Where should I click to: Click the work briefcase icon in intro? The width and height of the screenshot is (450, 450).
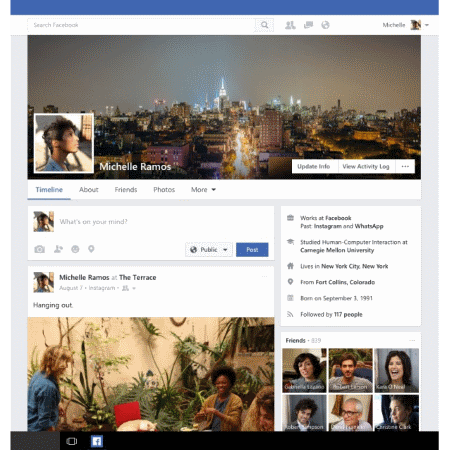[290, 218]
